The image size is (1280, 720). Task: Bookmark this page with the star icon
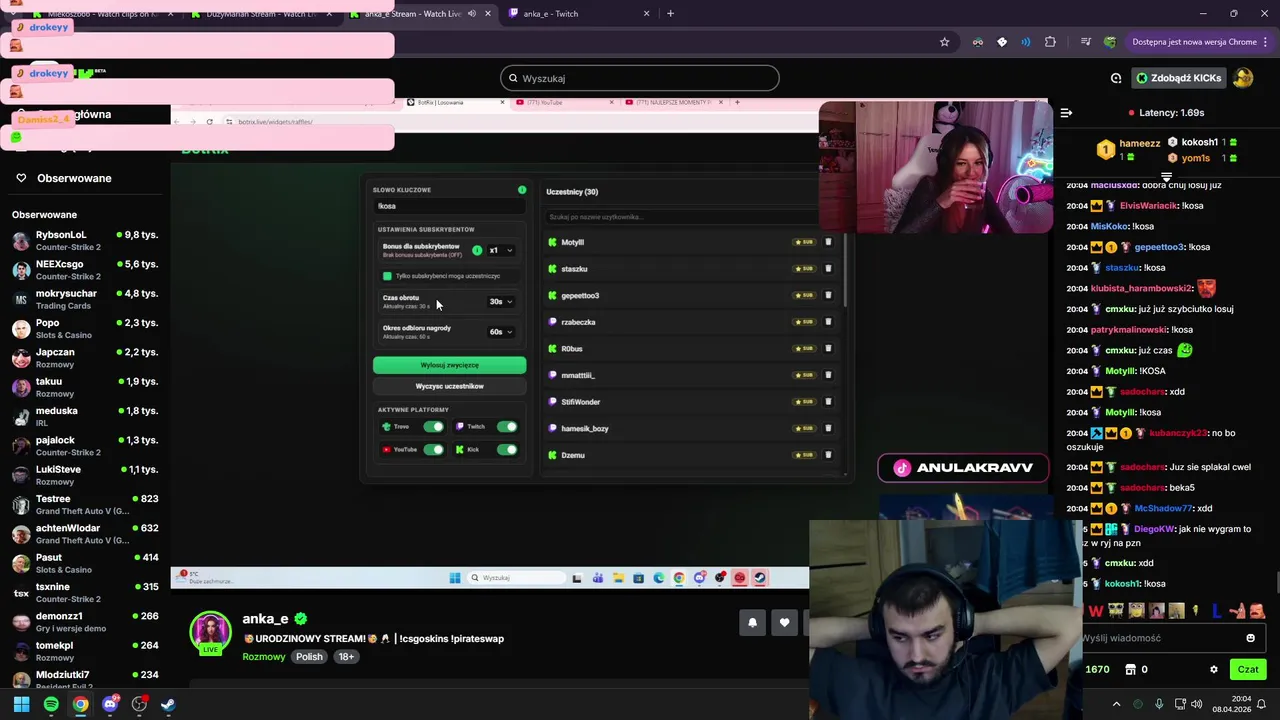944,42
